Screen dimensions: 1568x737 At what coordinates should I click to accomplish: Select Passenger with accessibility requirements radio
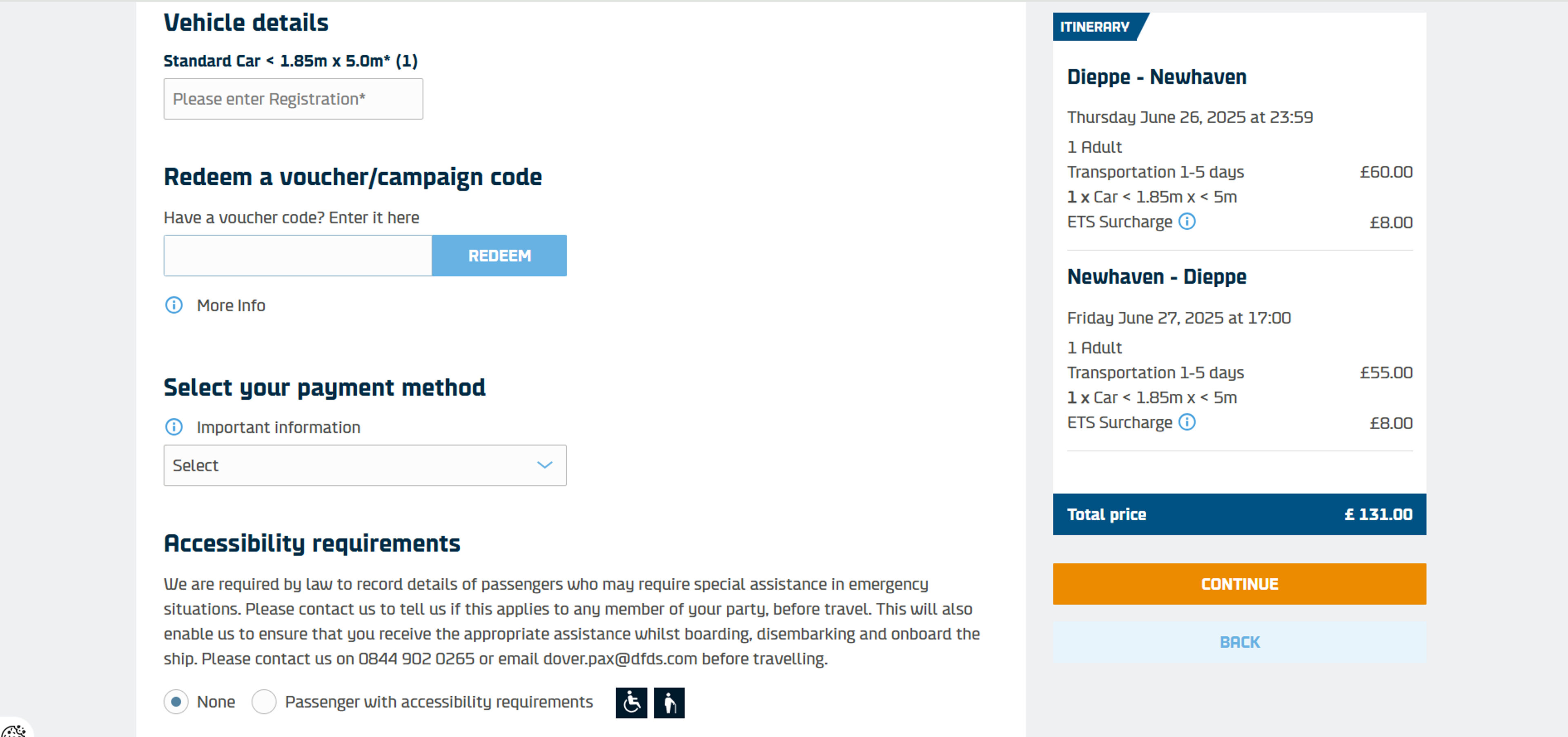click(264, 702)
